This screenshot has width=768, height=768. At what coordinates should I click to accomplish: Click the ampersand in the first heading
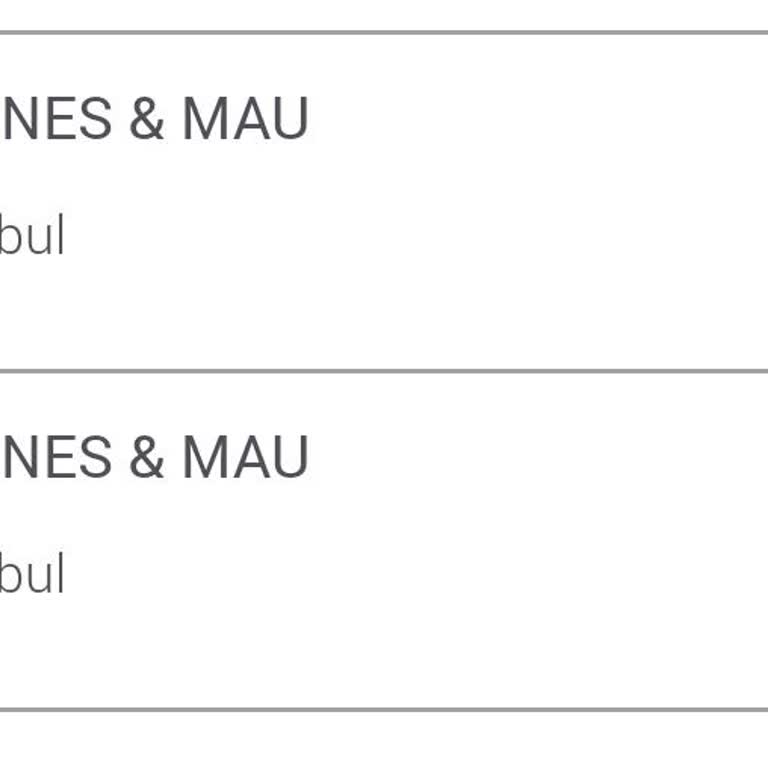coord(146,119)
